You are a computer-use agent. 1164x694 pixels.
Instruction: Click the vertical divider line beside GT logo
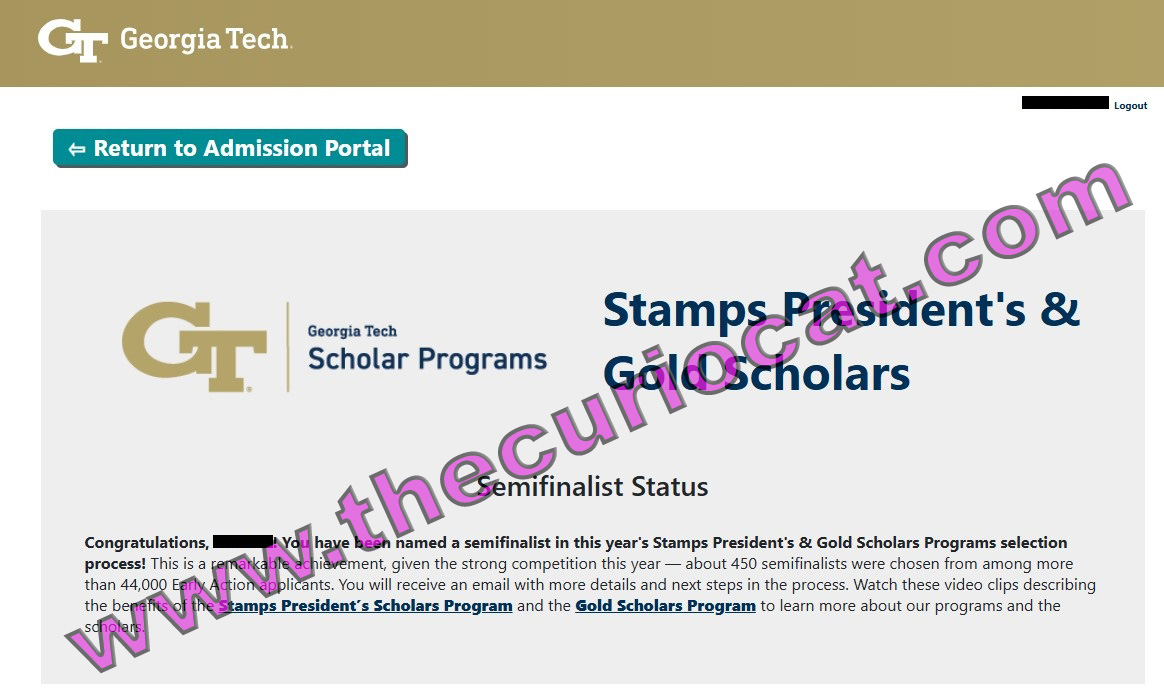coord(288,347)
